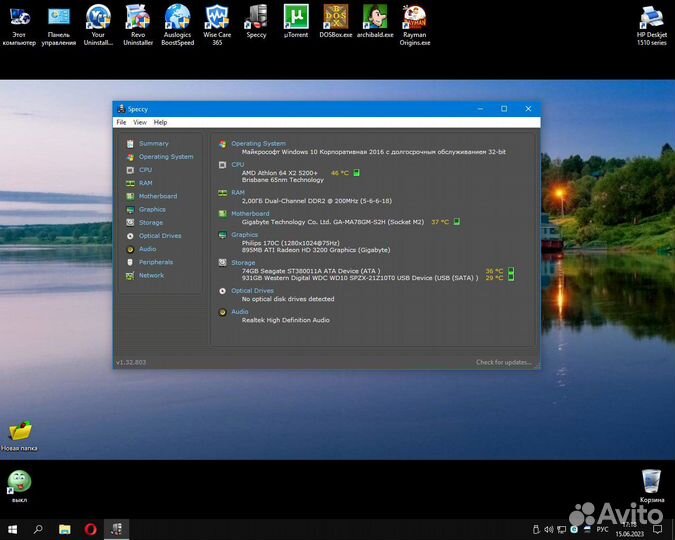Screen dimensions: 675x540
Task: Open the notification center icon
Action: tap(657, 529)
